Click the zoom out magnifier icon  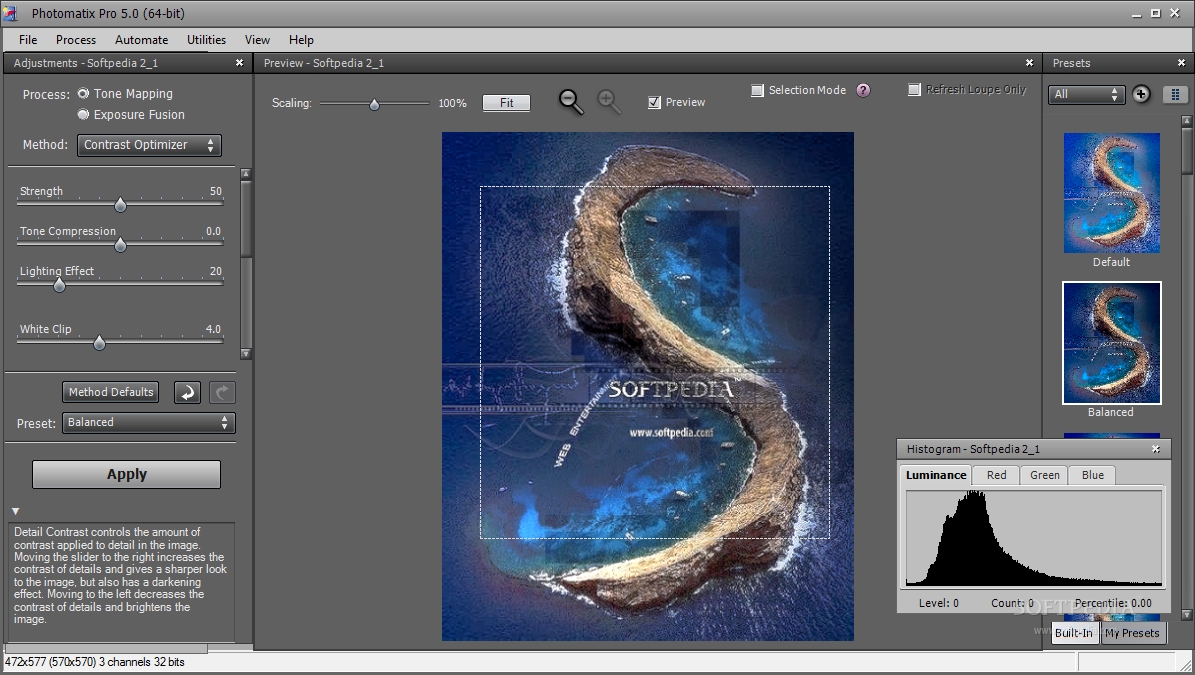click(x=571, y=101)
